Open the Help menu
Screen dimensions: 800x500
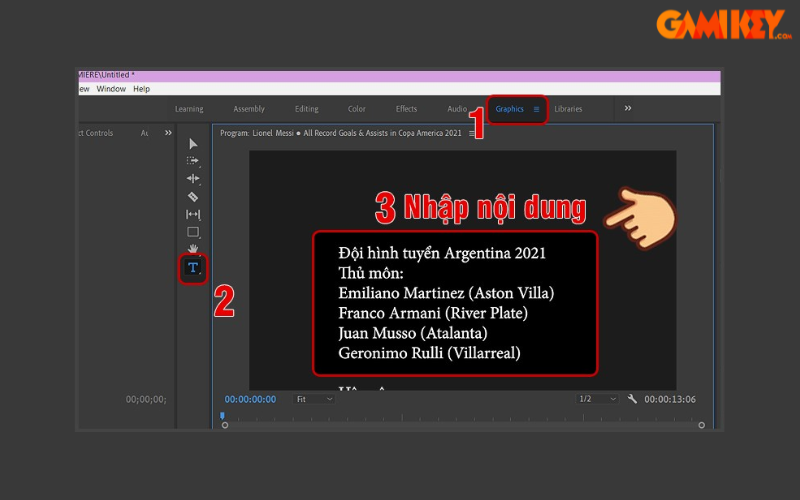[141, 89]
